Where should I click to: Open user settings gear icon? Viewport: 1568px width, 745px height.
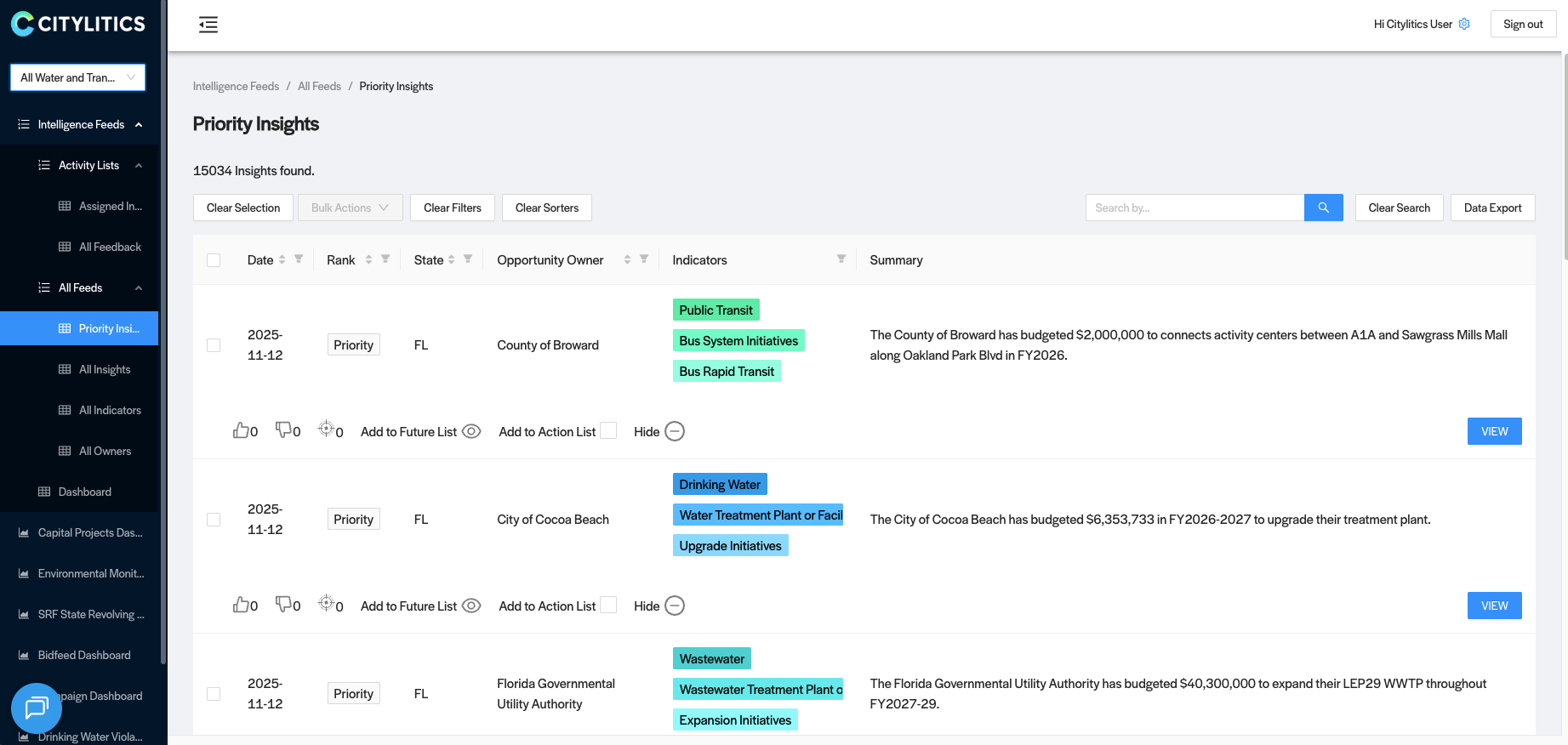pos(1464,24)
